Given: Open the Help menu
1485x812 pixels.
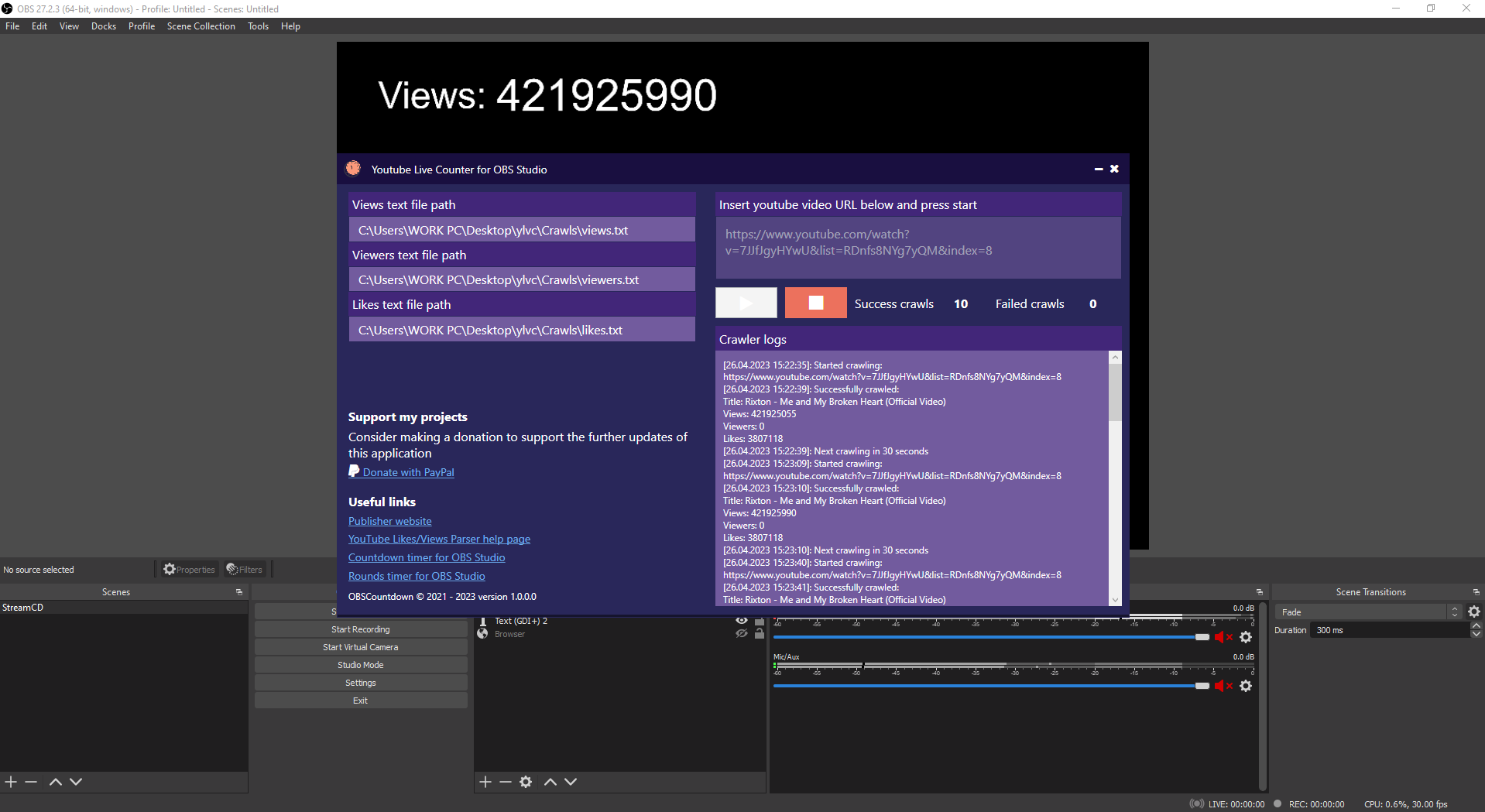Looking at the screenshot, I should pos(290,26).
